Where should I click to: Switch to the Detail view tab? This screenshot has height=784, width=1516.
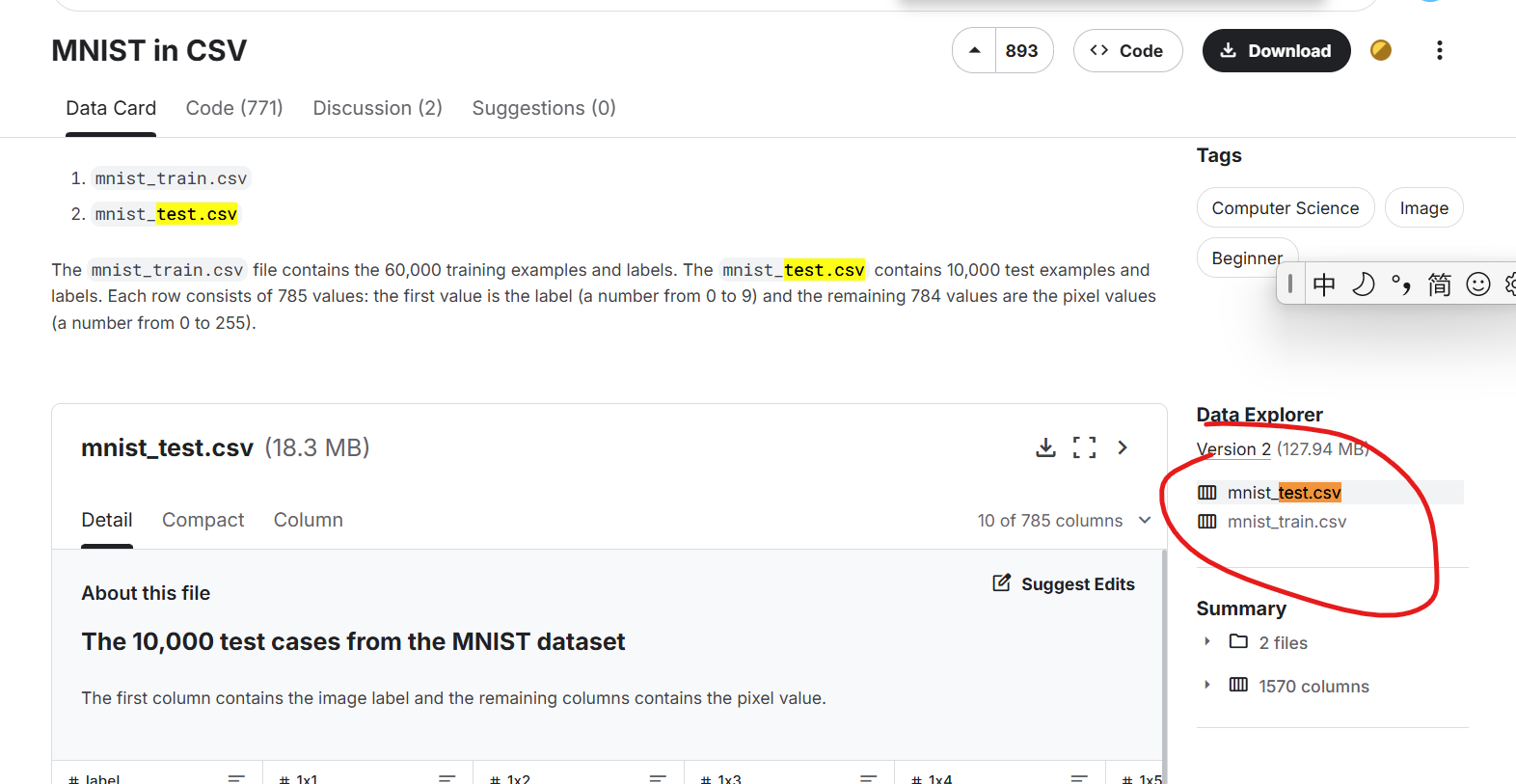pos(107,520)
